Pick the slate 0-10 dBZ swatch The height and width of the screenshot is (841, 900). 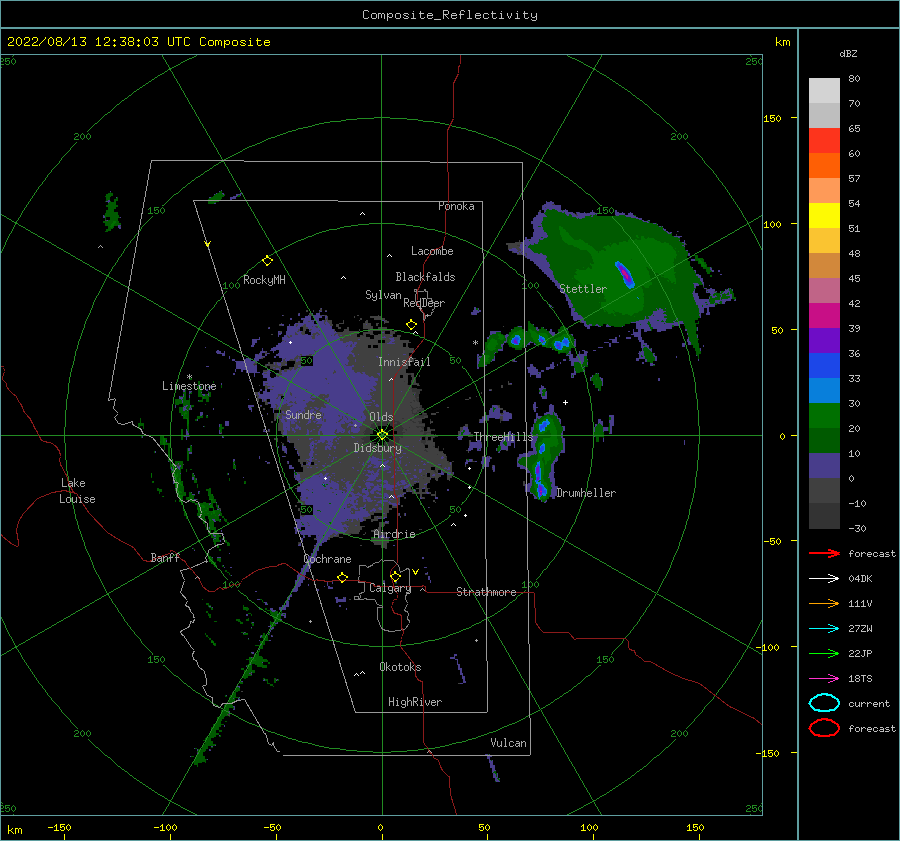pos(824,466)
